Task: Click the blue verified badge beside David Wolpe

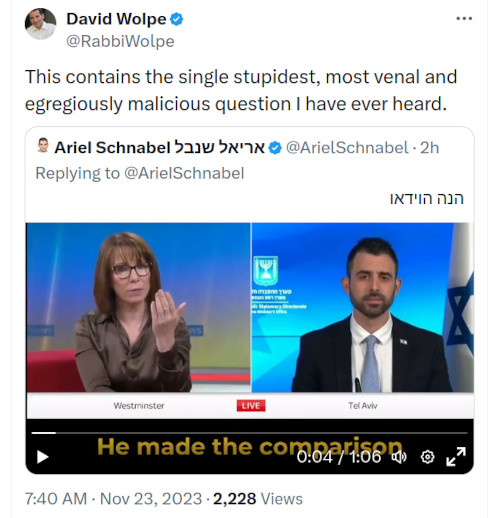Action: (x=177, y=19)
